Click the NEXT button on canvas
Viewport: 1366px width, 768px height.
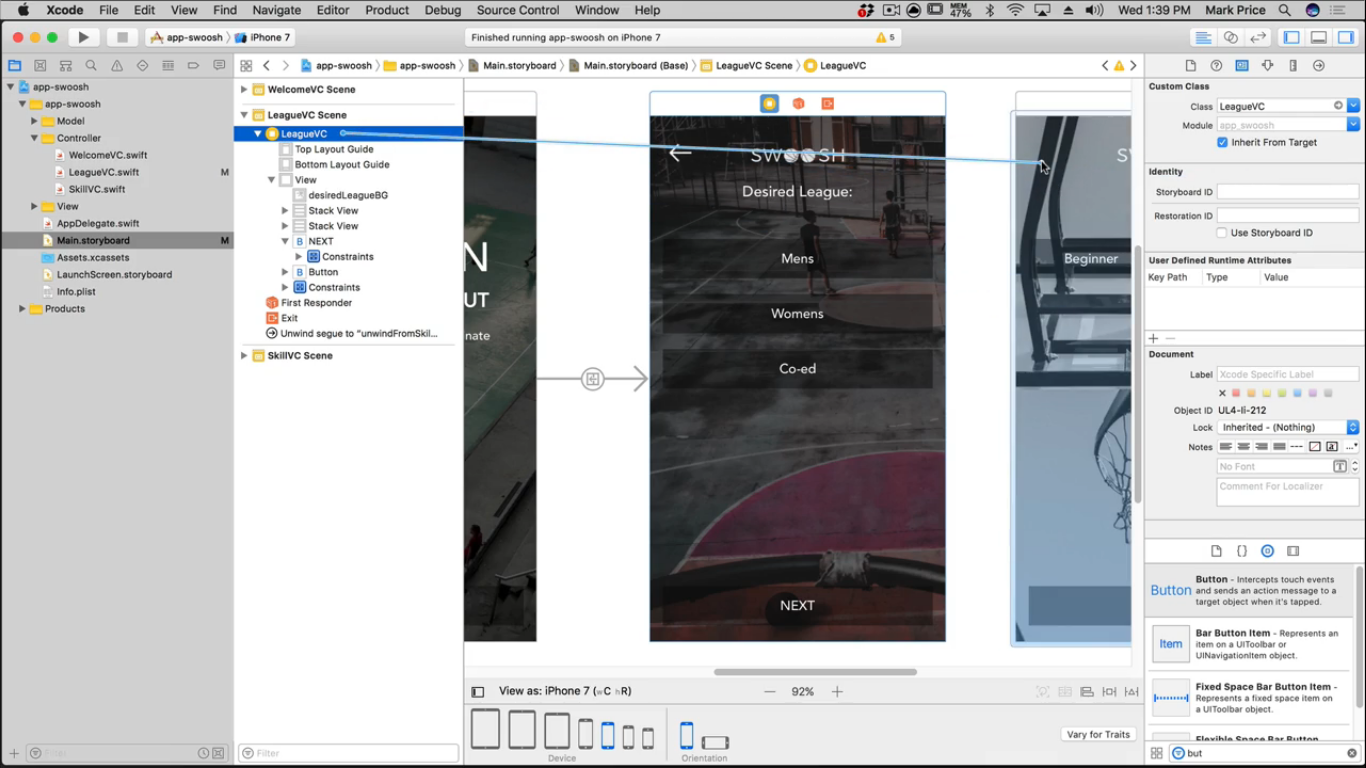797,606
